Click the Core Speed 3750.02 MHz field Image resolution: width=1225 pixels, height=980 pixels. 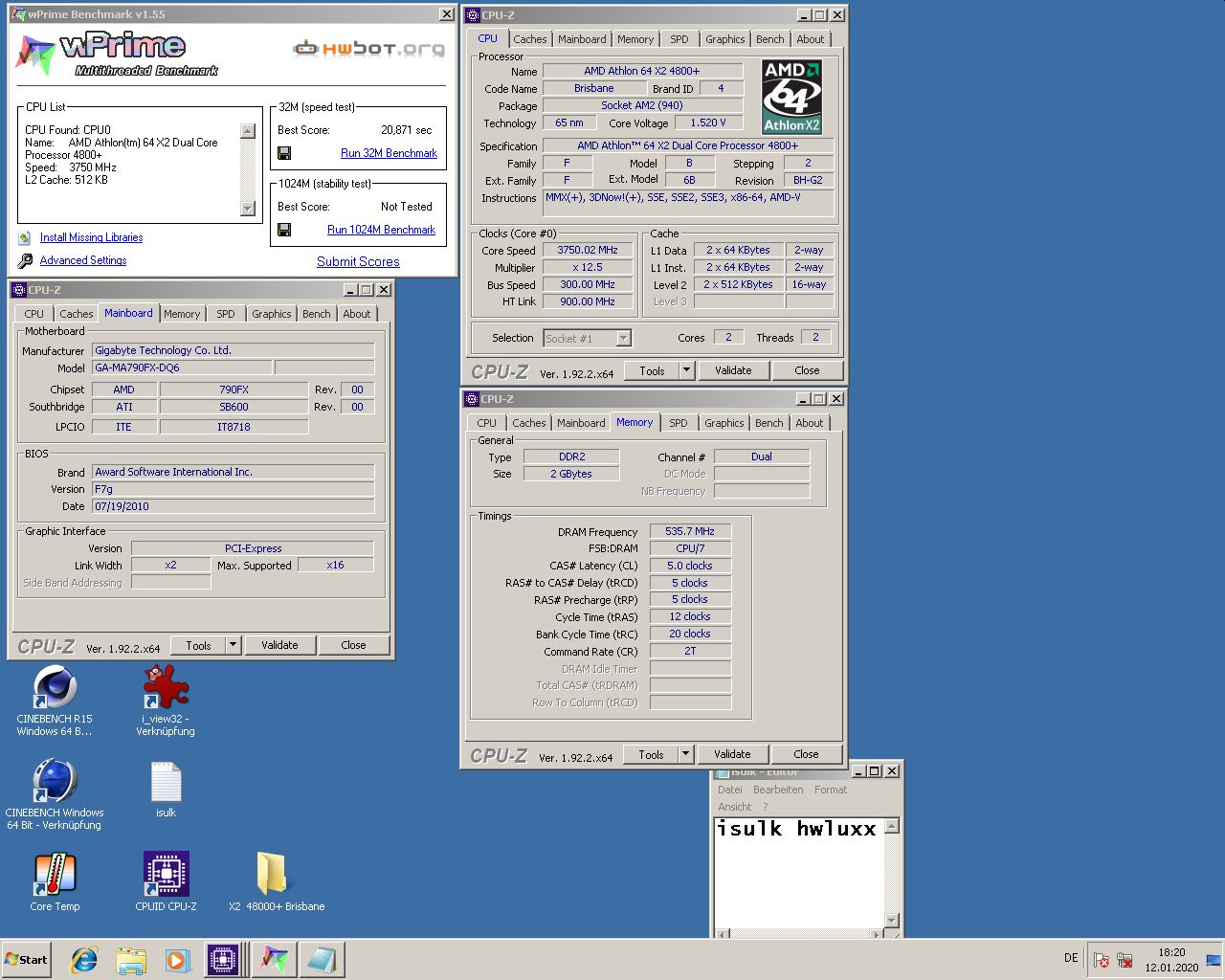(x=588, y=250)
